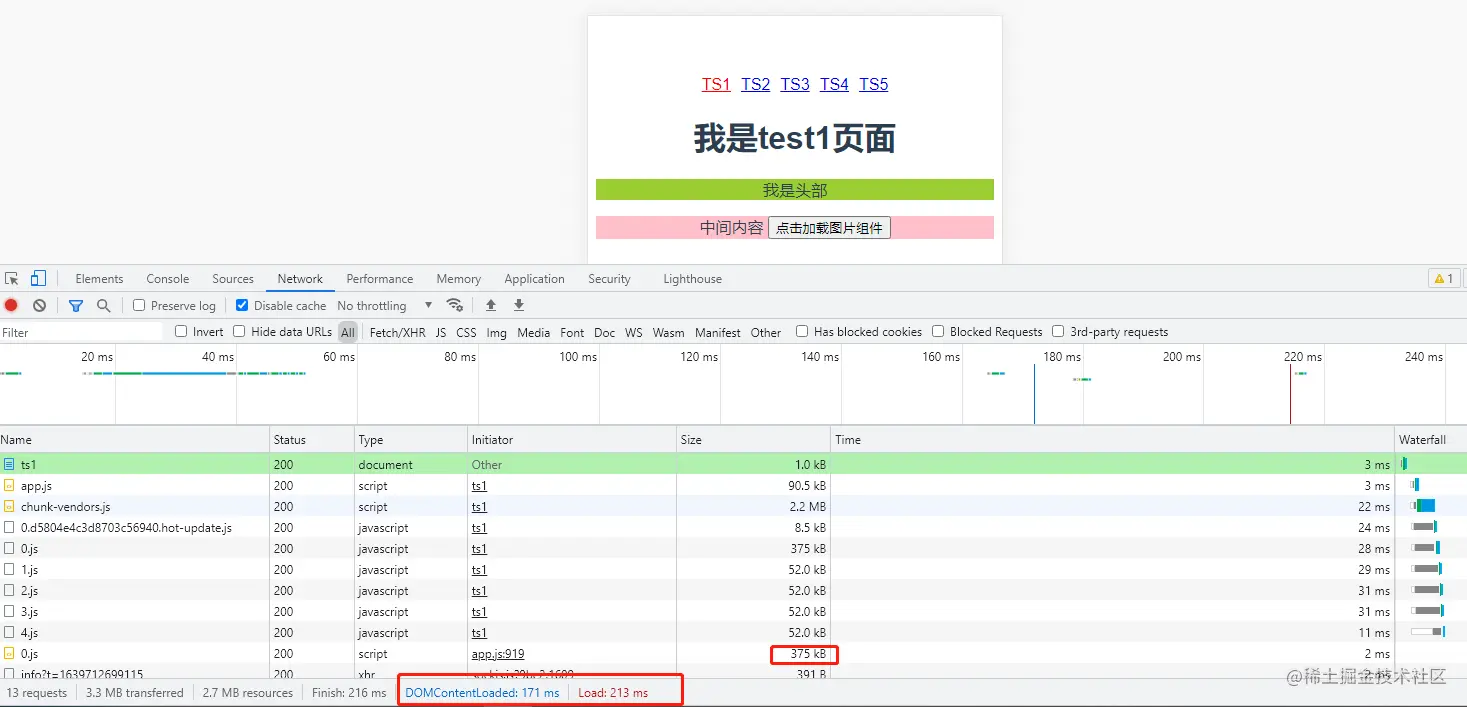Check 3rd-party requests option
The height and width of the screenshot is (707, 1467).
(1058, 331)
